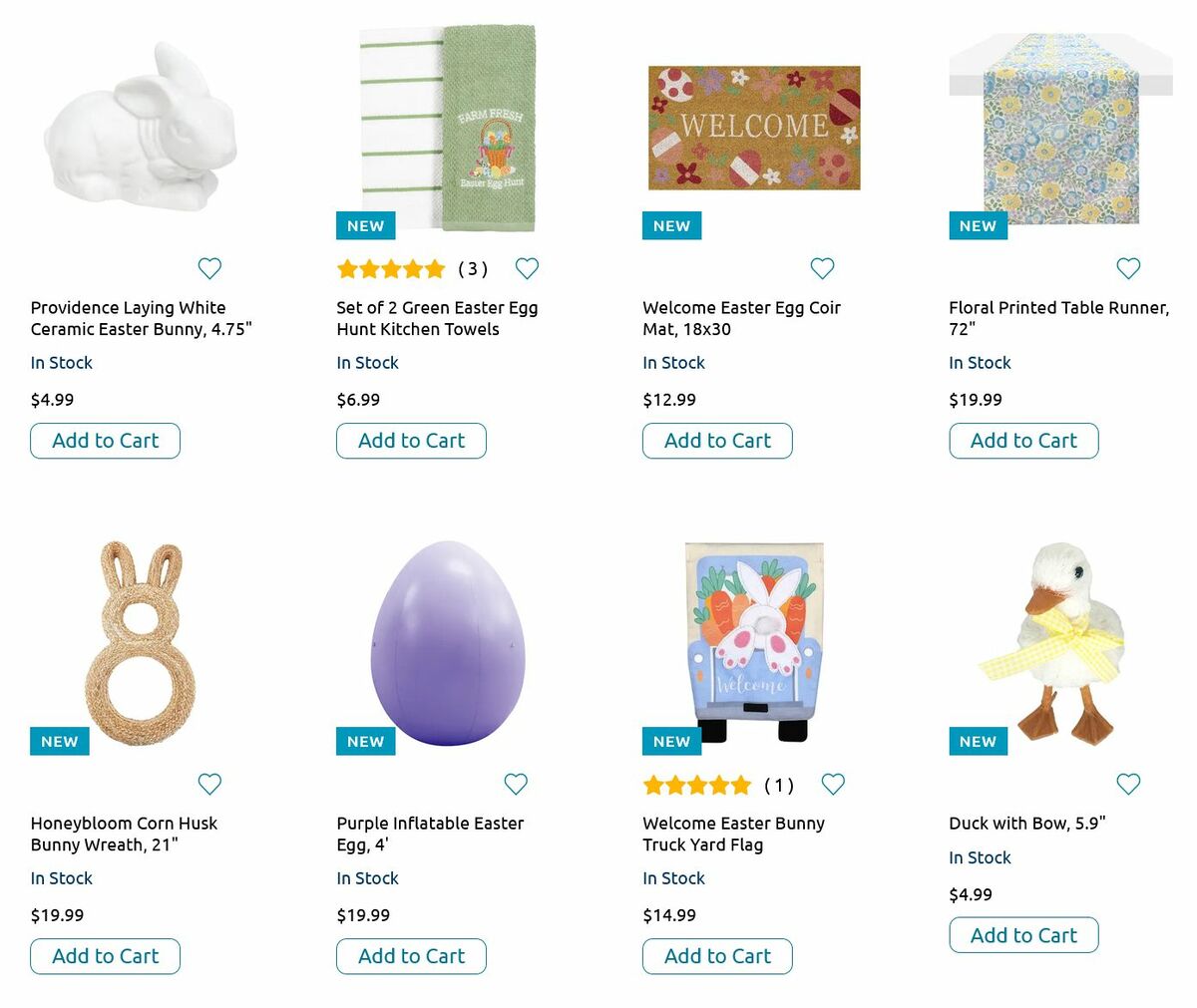
Task: Open Honeybloom Corn Husk Bunny Wreath title link
Action: click(x=124, y=834)
